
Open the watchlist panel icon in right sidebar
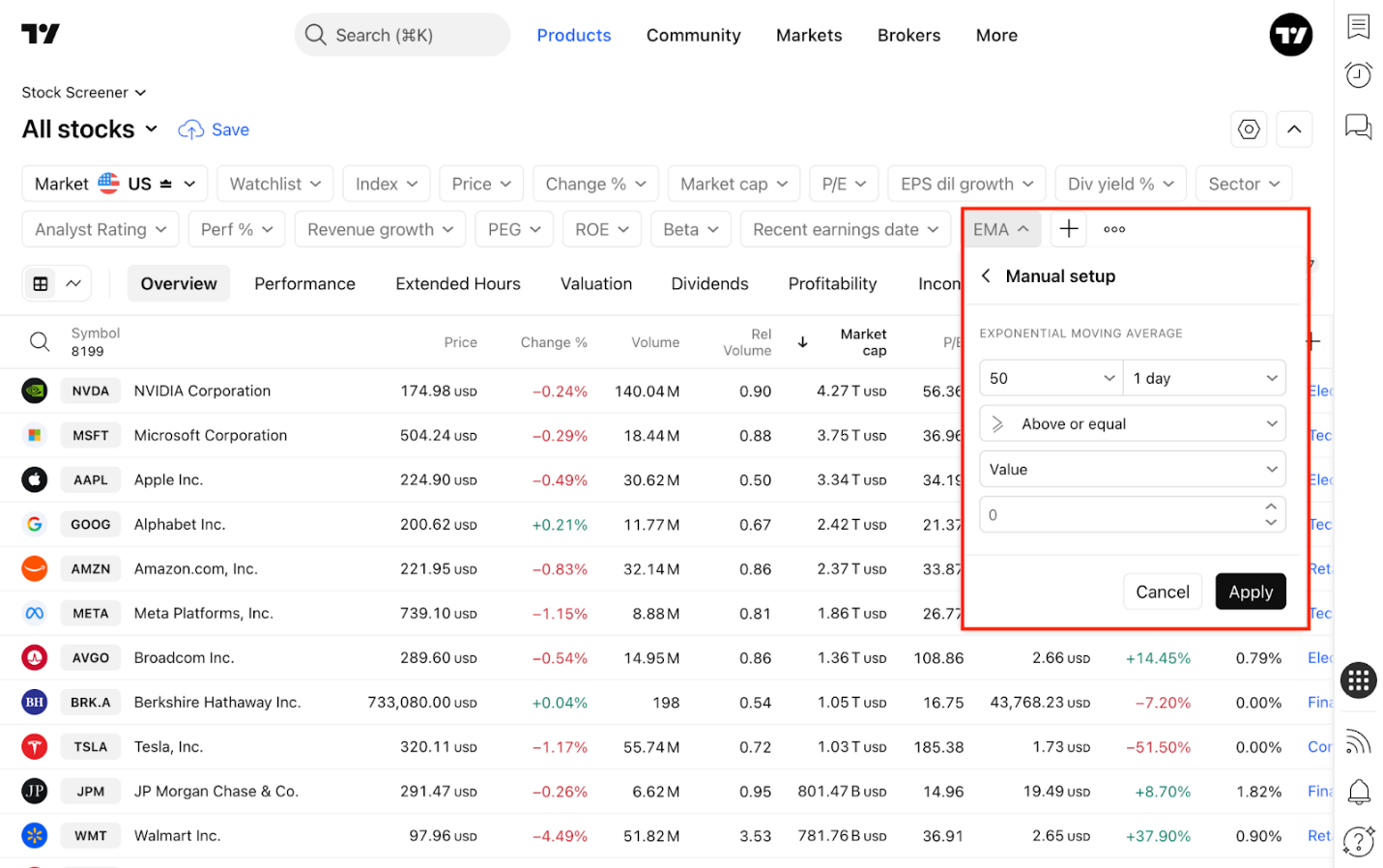click(x=1358, y=26)
